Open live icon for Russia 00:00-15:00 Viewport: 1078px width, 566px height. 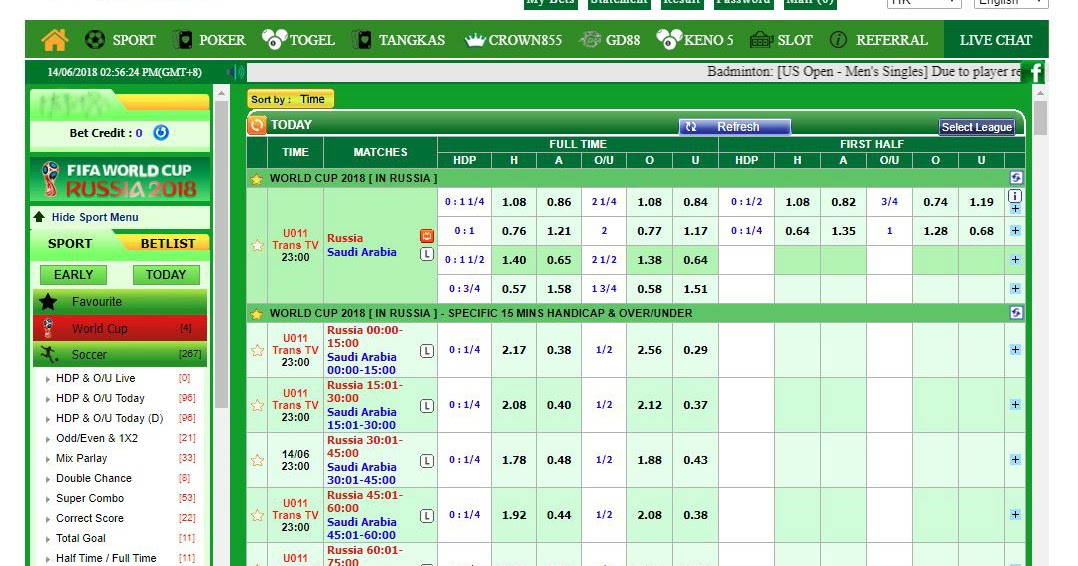tap(427, 351)
